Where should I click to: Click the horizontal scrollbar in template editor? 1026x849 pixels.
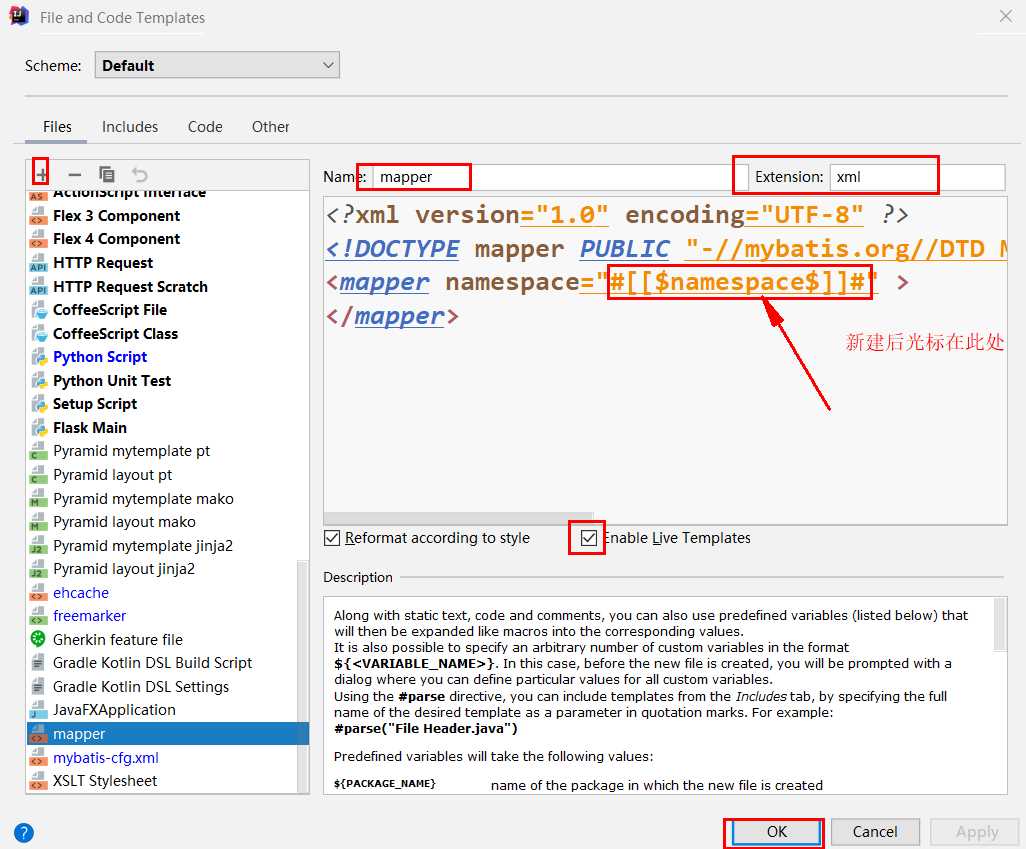(x=458, y=518)
